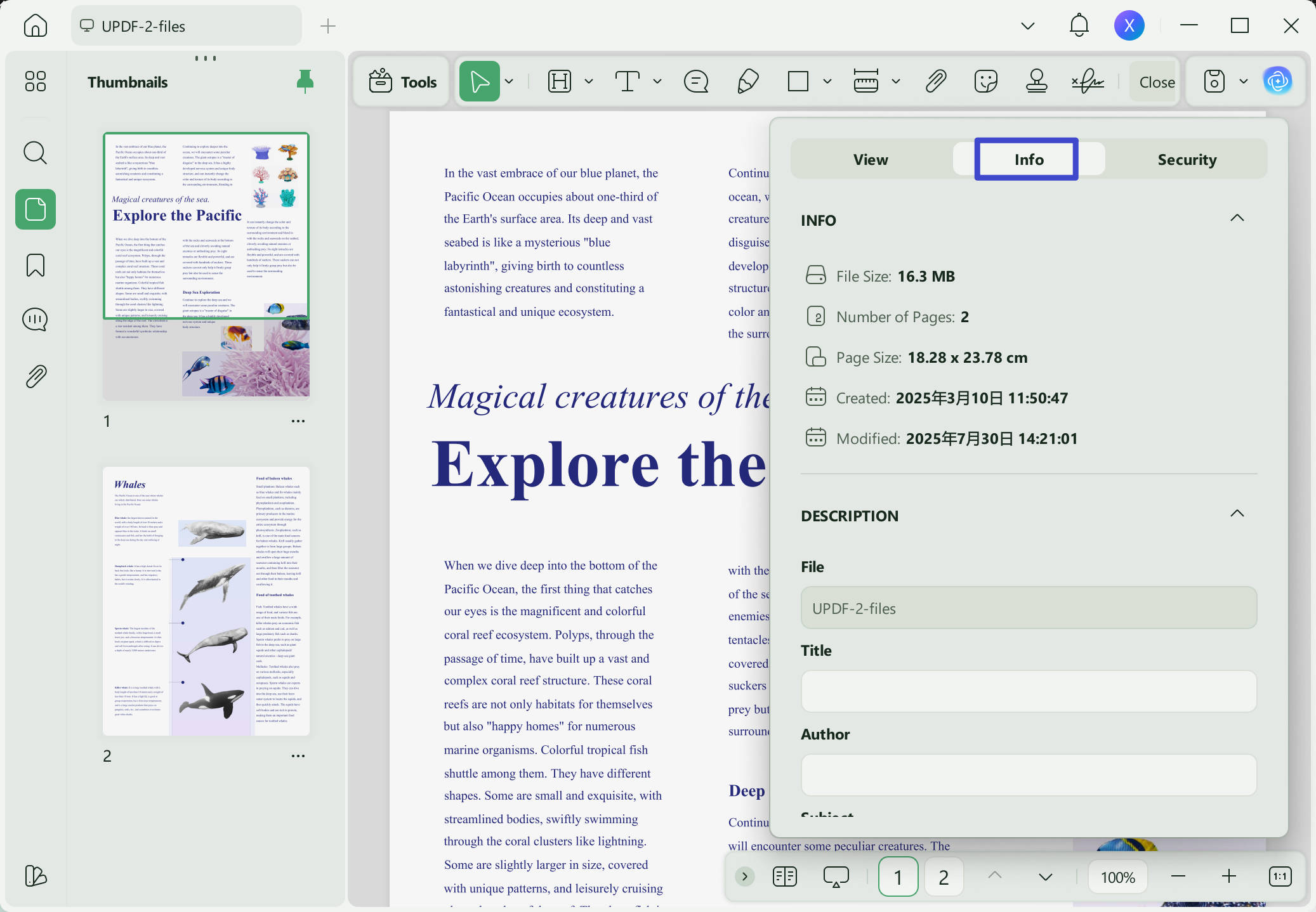Go to previous page arrow
This screenshot has width=1316, height=912.
[x=994, y=875]
